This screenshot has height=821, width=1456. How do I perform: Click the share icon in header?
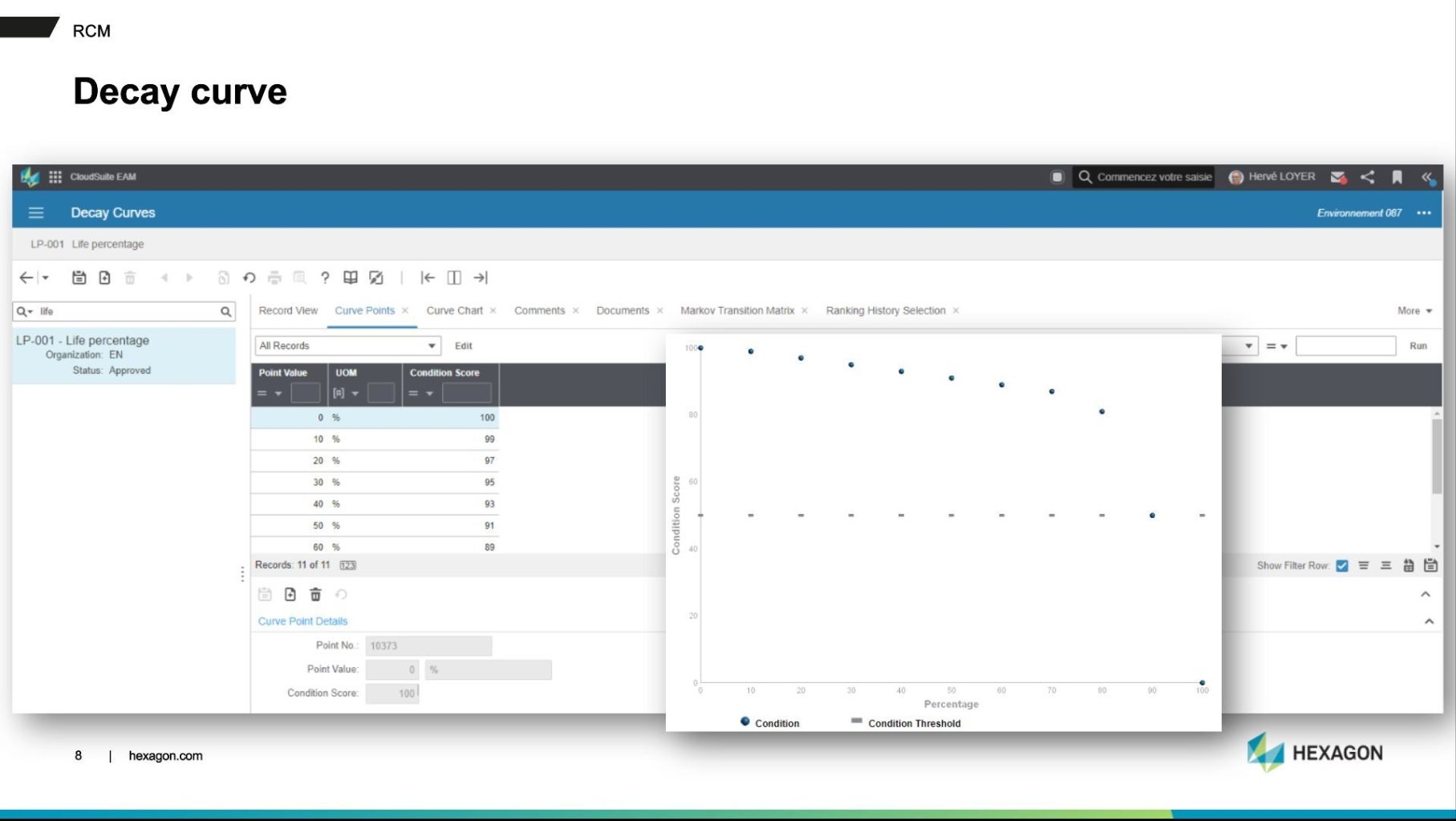[1368, 177]
